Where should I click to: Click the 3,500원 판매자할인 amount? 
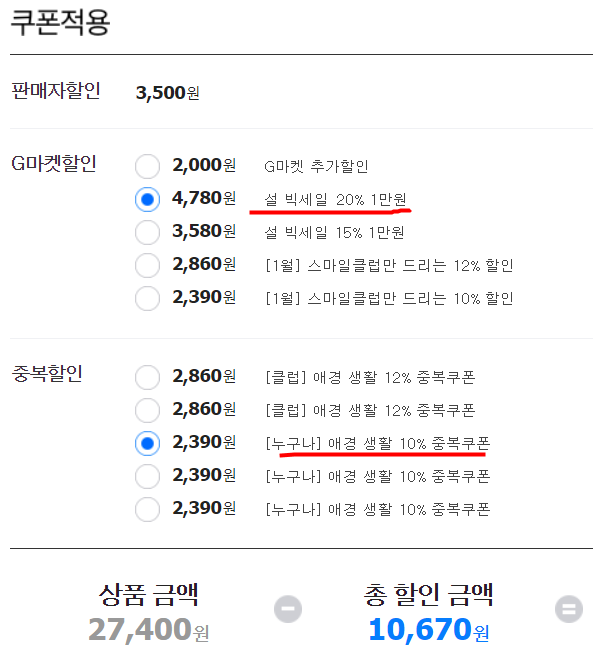(167, 92)
